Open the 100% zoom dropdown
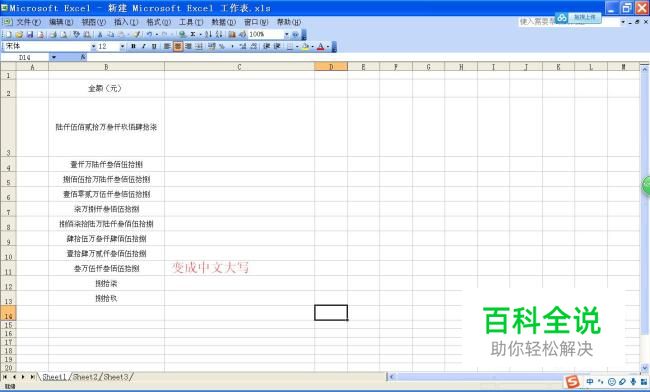The height and width of the screenshot is (392, 650). [x=286, y=35]
